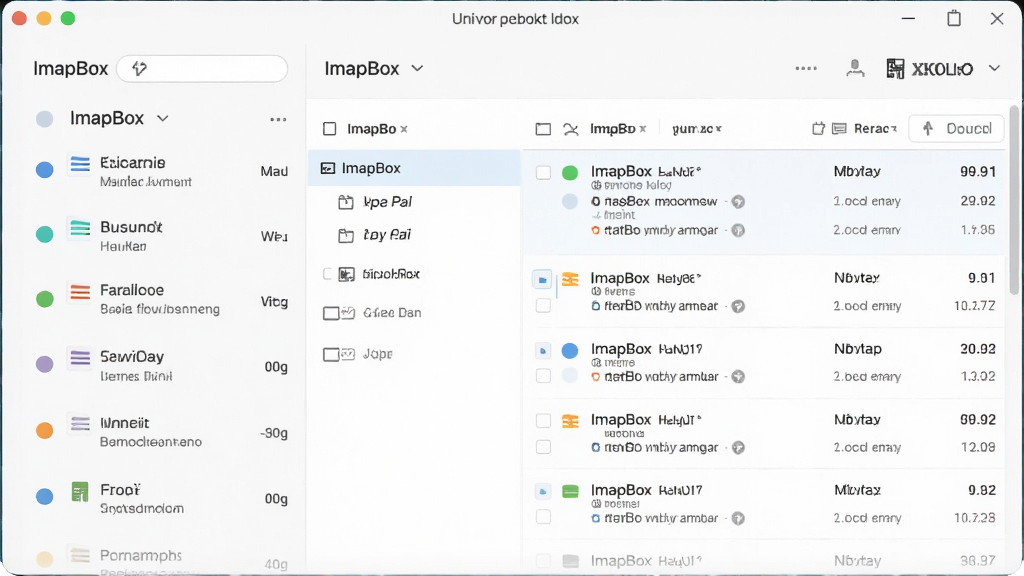Toggle checkbox of first ImapBox message 99.91
The height and width of the screenshot is (576, 1024).
[x=543, y=172]
